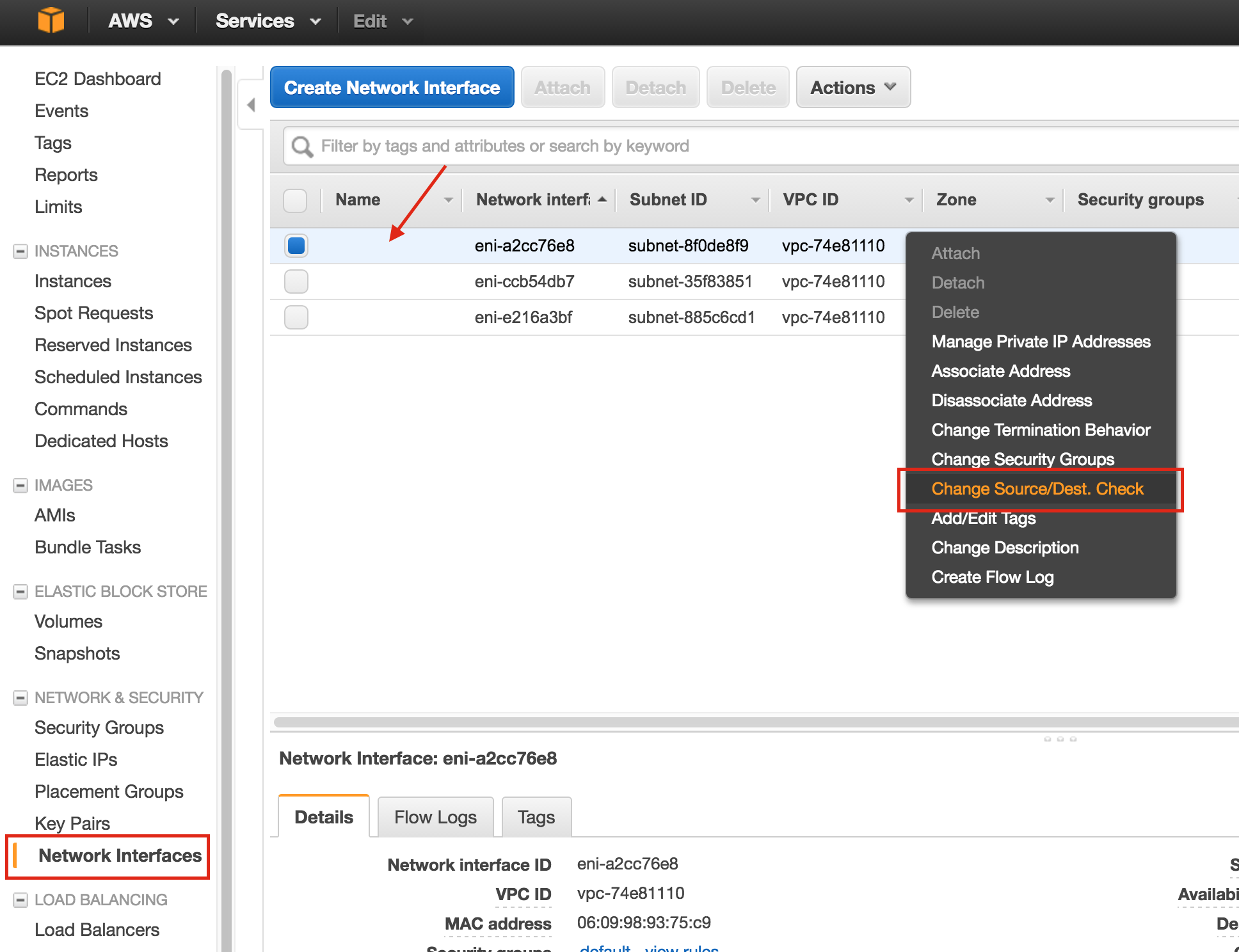Open the Services dropdown menu
The width and height of the screenshot is (1239, 952).
pos(268,21)
